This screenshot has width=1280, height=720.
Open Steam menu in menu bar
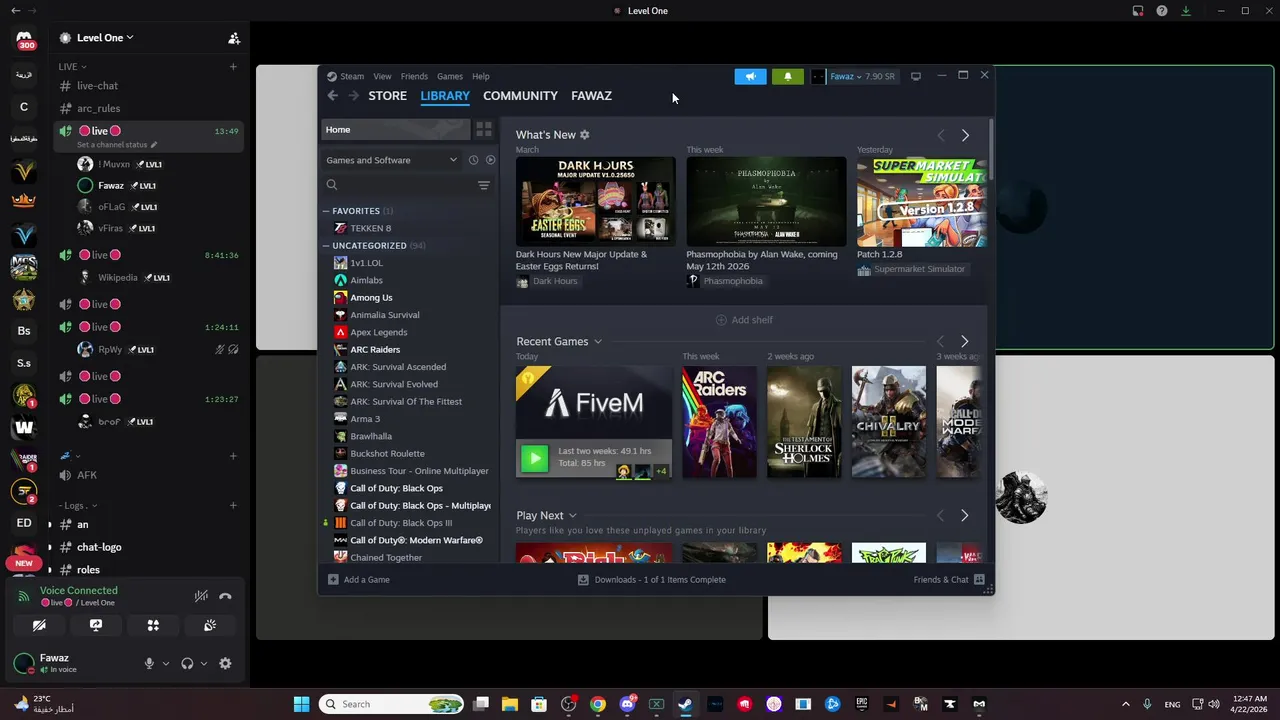(352, 76)
